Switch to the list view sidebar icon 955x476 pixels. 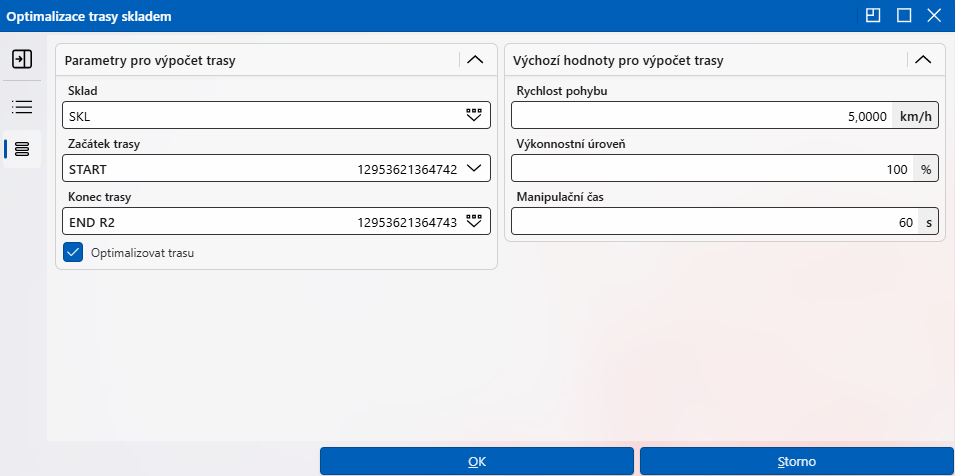[22, 107]
